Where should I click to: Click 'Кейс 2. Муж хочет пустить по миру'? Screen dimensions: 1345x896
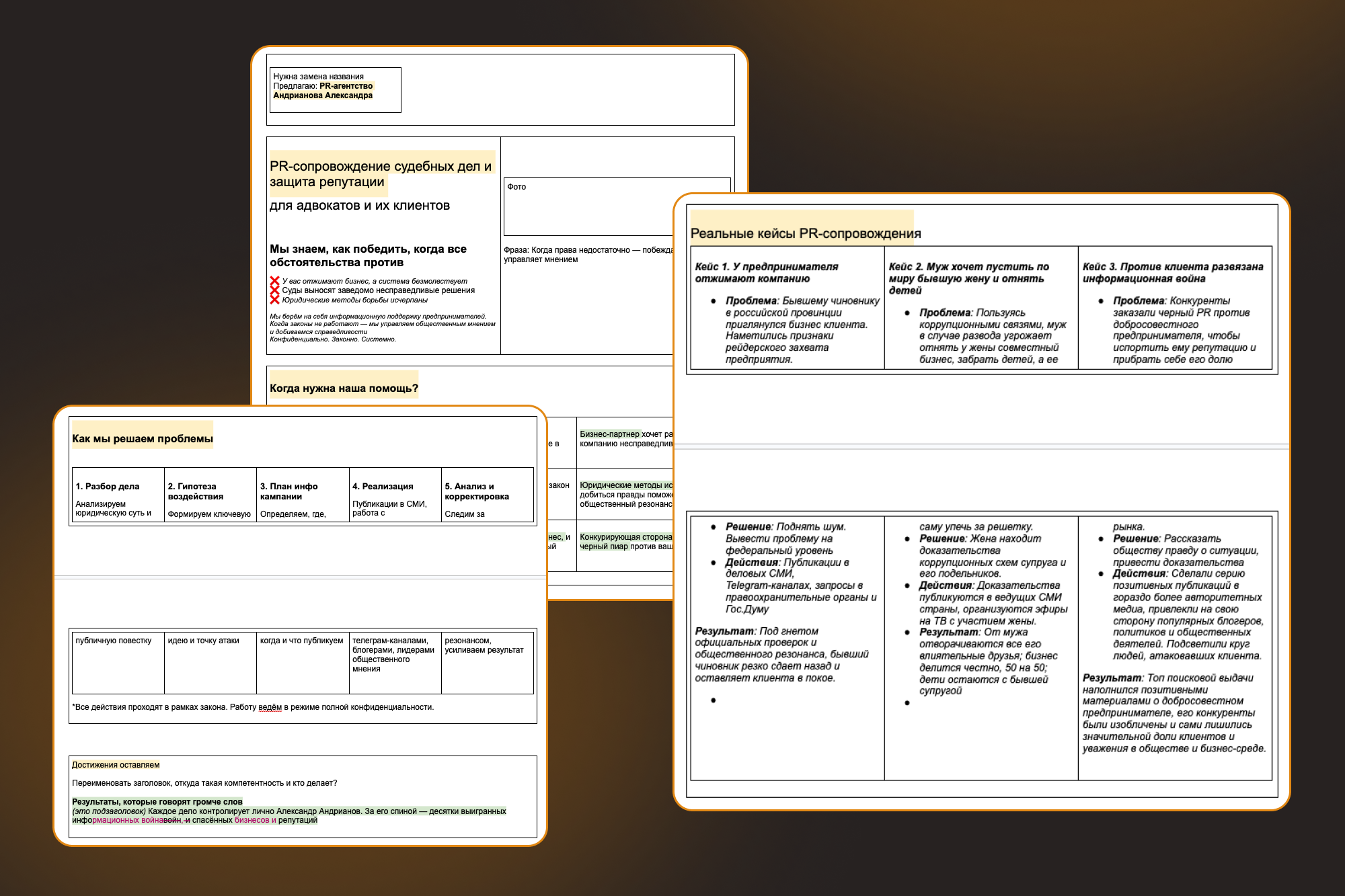(x=969, y=278)
